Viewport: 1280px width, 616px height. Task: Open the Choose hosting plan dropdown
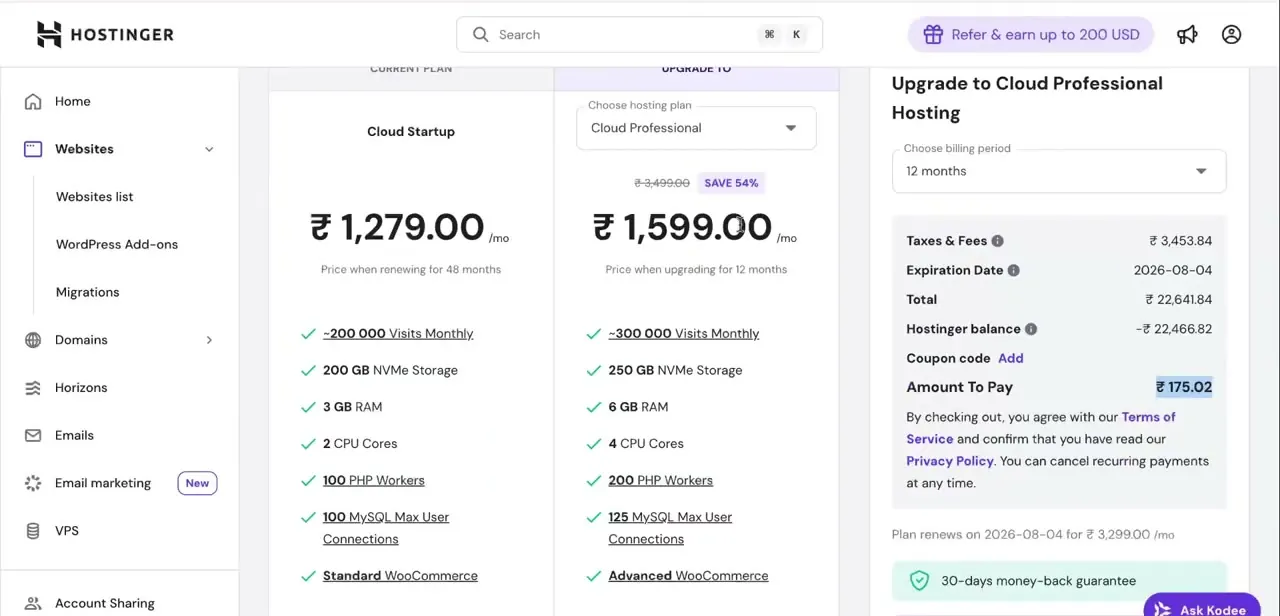point(696,128)
